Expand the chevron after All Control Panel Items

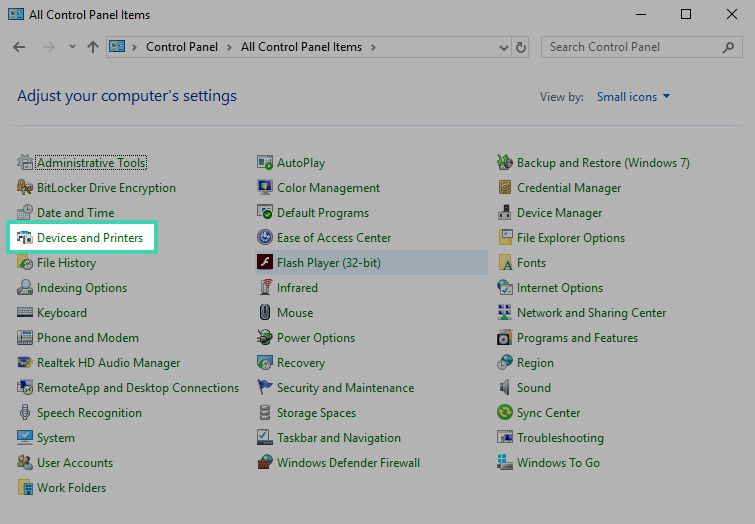click(373, 47)
